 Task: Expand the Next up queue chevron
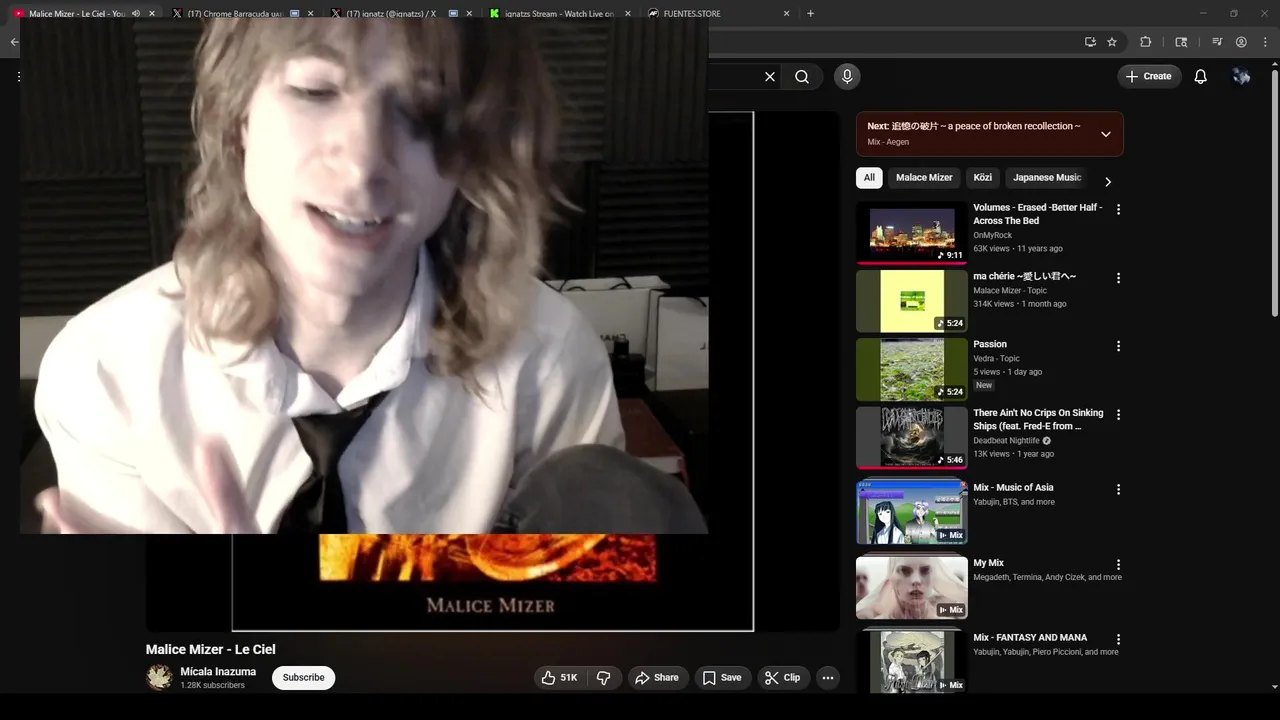[x=1105, y=134]
